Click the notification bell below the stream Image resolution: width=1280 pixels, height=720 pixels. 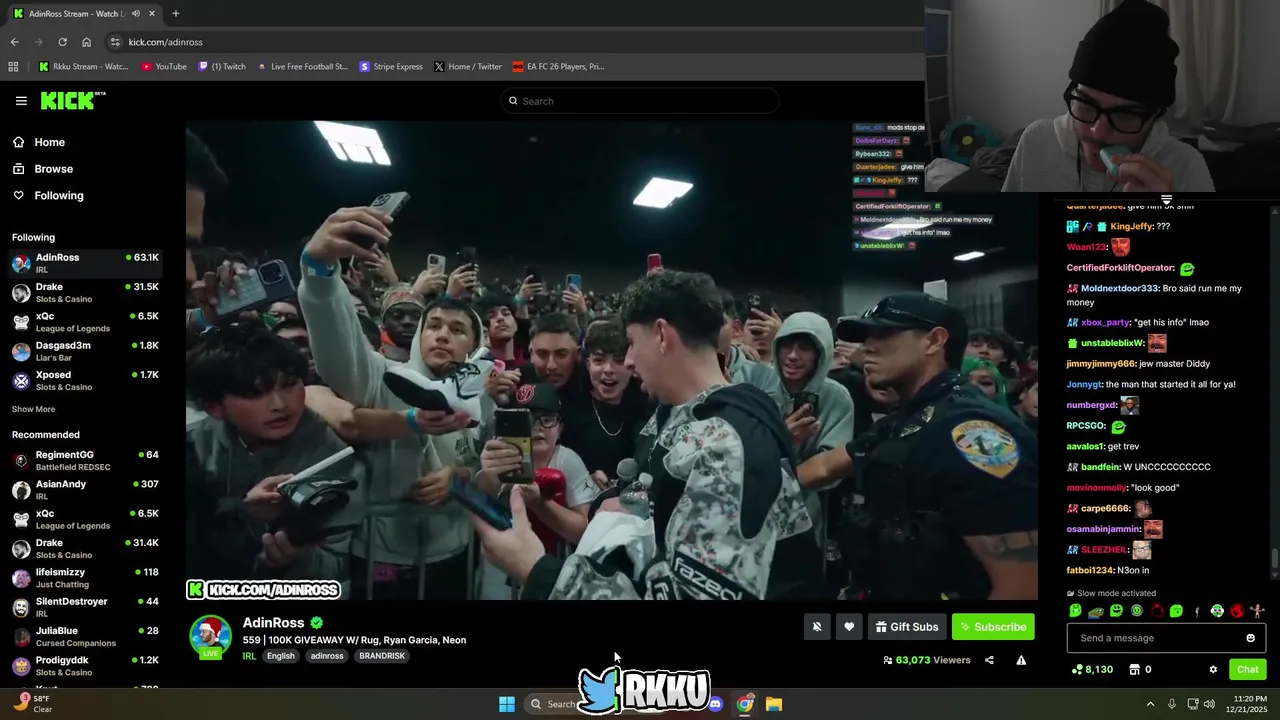coord(817,627)
